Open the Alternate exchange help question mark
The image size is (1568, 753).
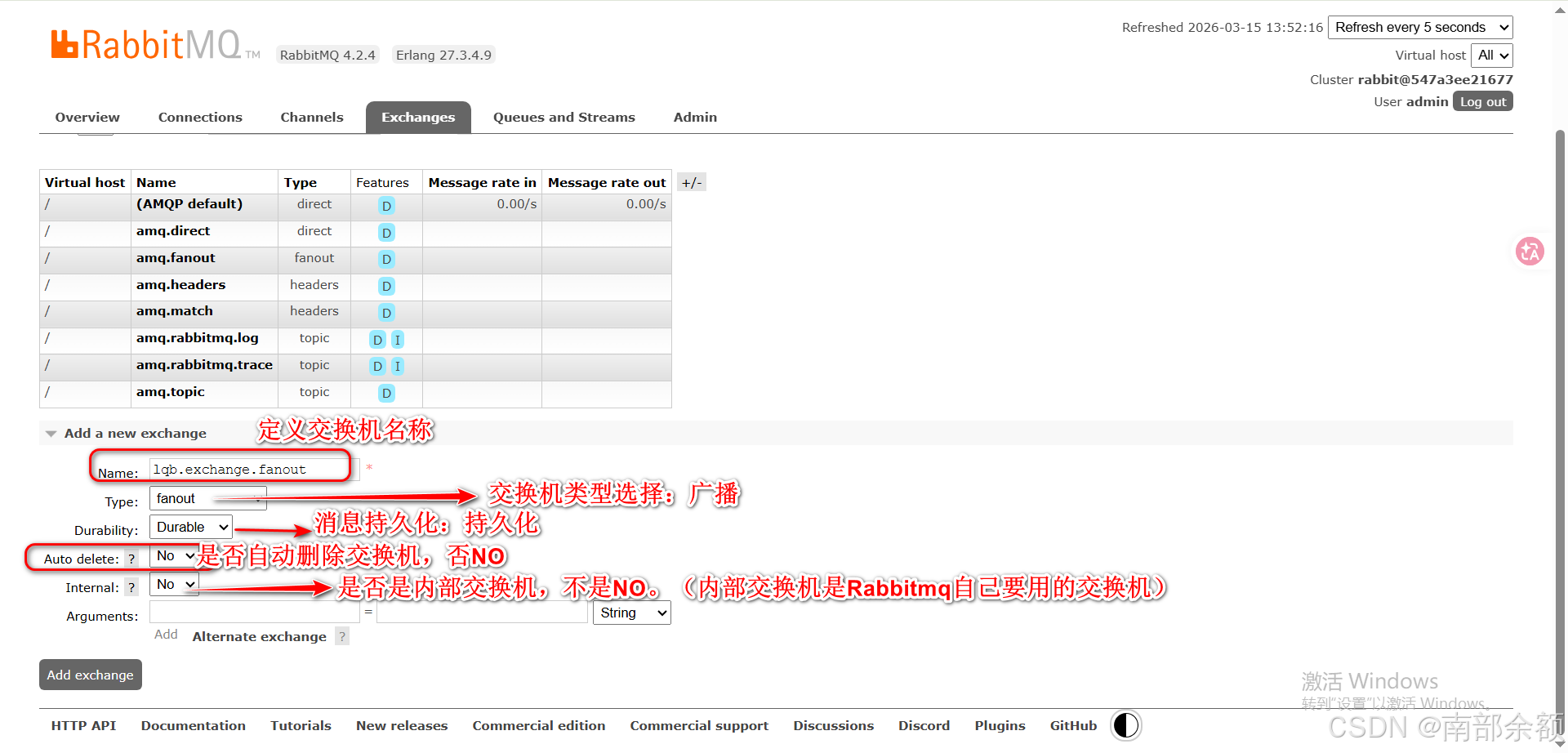(342, 637)
